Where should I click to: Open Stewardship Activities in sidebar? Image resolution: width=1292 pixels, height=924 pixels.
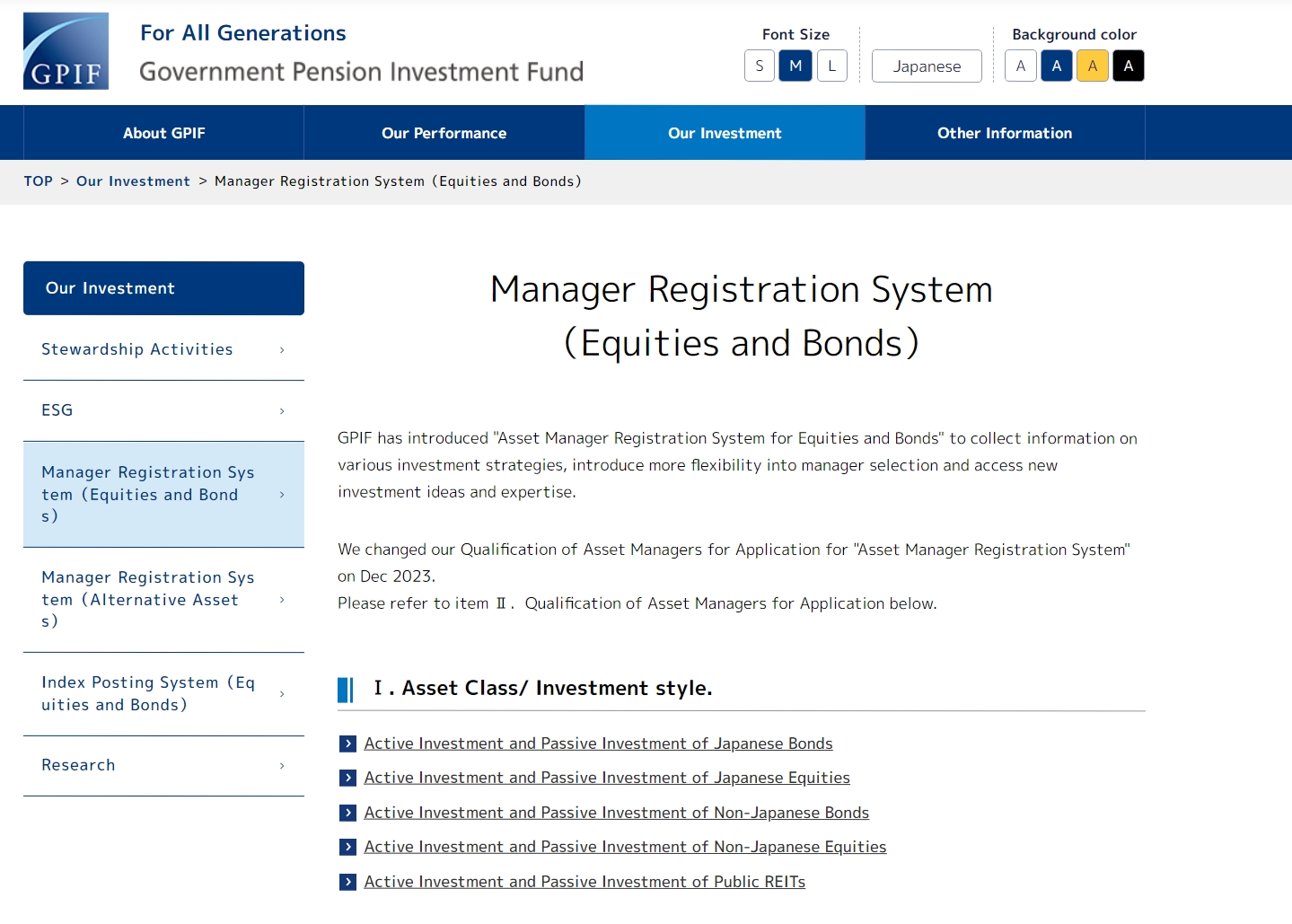tap(163, 349)
